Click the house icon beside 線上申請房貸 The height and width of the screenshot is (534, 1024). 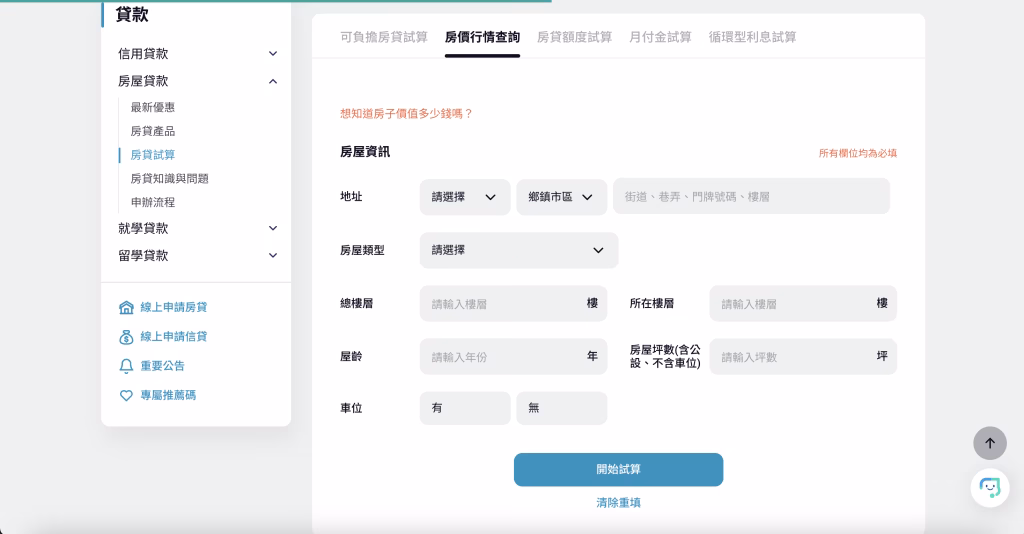[x=126, y=307]
